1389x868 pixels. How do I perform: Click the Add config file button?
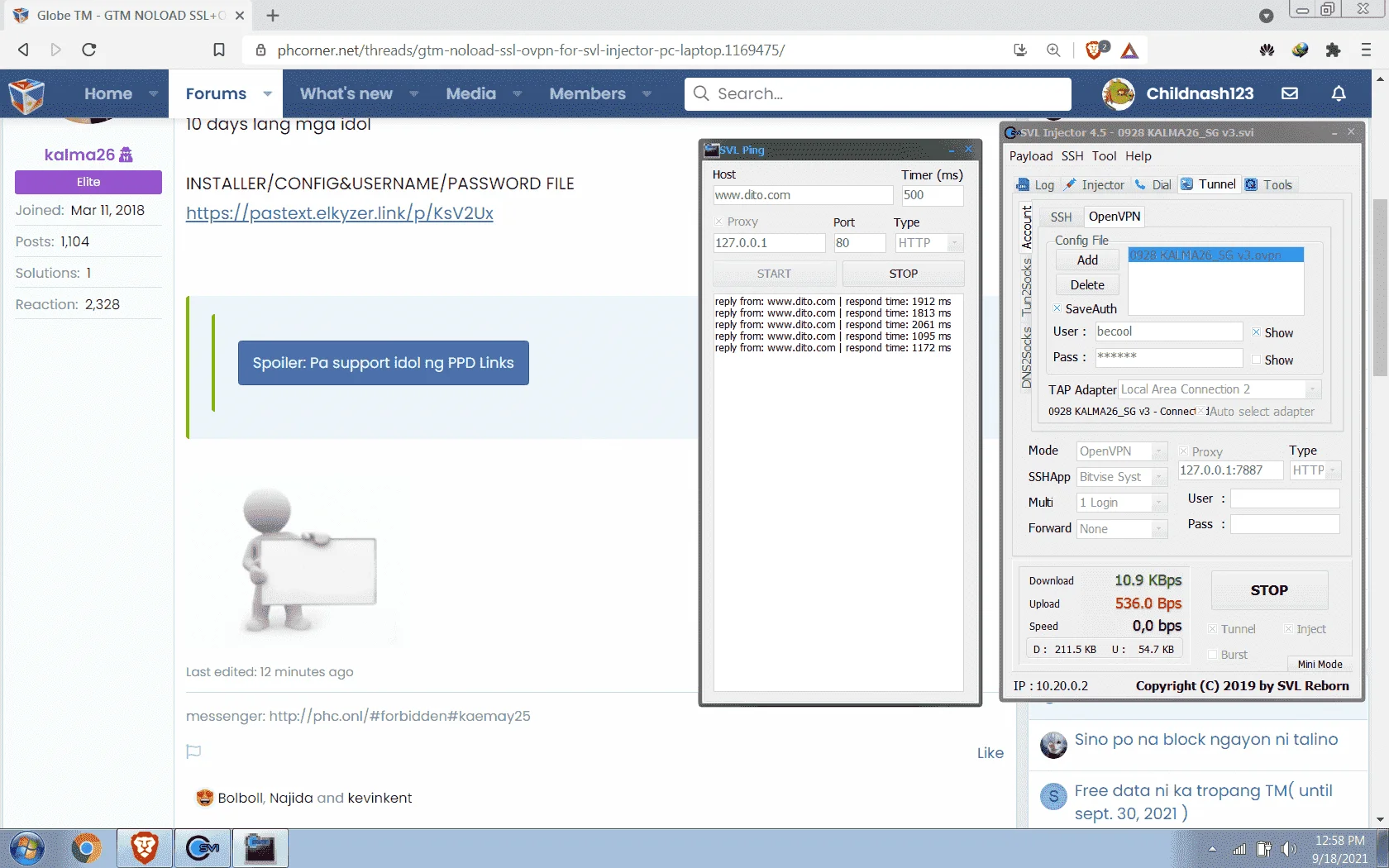(x=1087, y=260)
